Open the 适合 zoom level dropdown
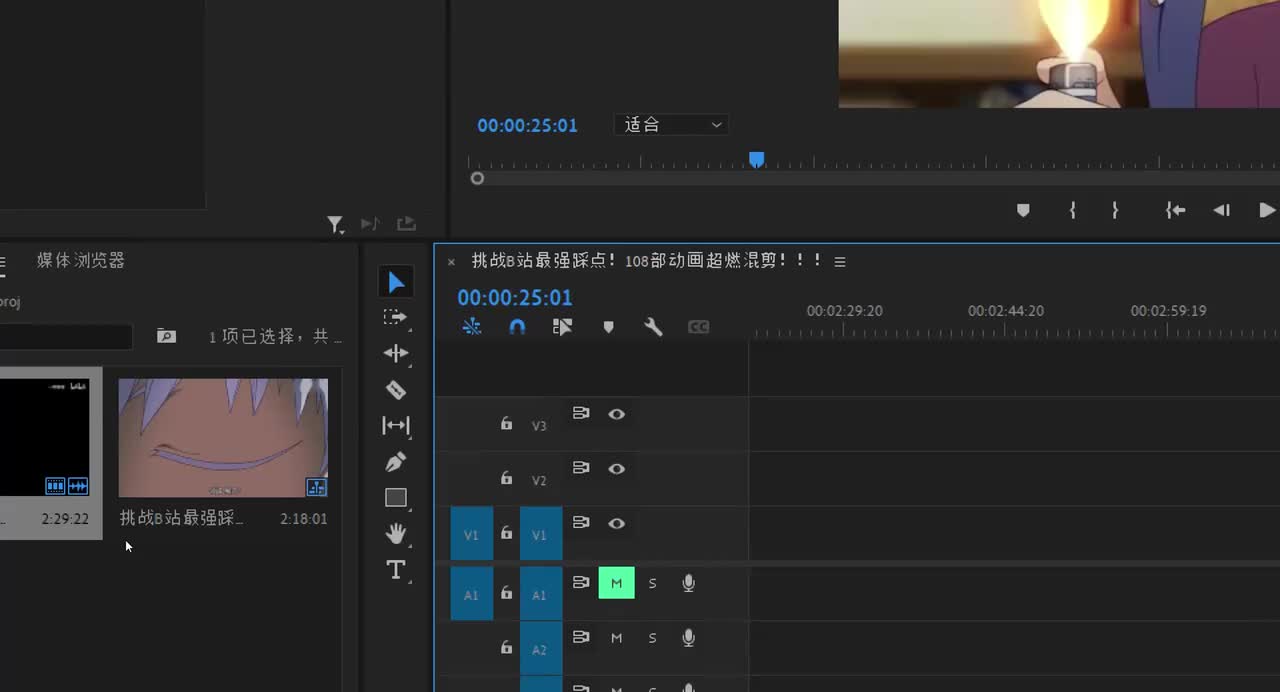1280x692 pixels. (671, 125)
